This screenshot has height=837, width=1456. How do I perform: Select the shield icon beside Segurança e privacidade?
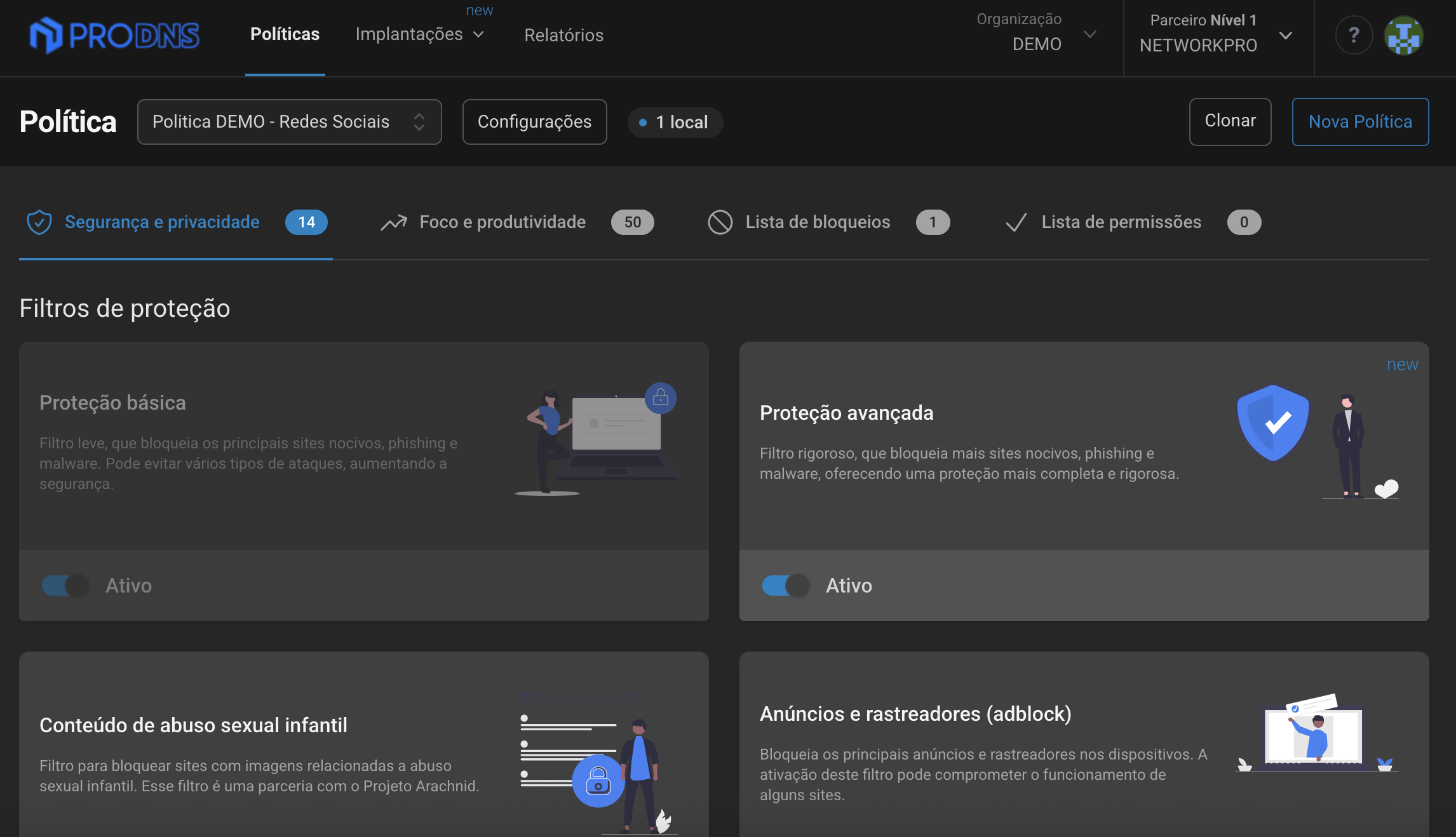coord(39,222)
